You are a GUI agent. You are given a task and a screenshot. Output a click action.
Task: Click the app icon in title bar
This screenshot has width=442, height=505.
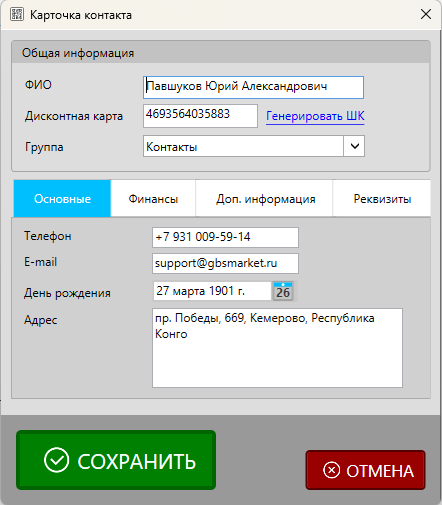(x=17, y=15)
